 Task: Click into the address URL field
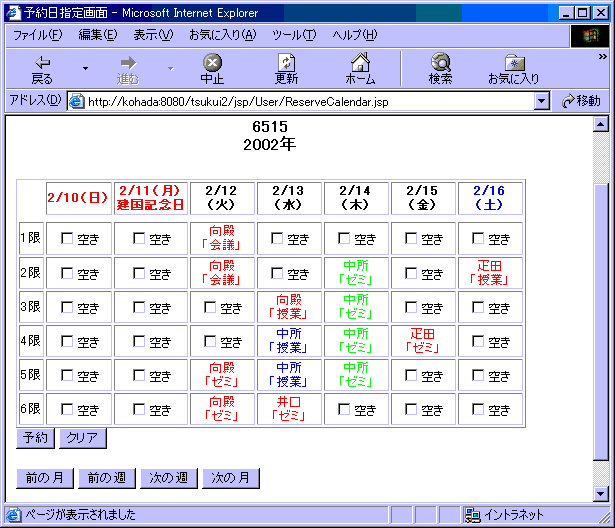point(300,101)
